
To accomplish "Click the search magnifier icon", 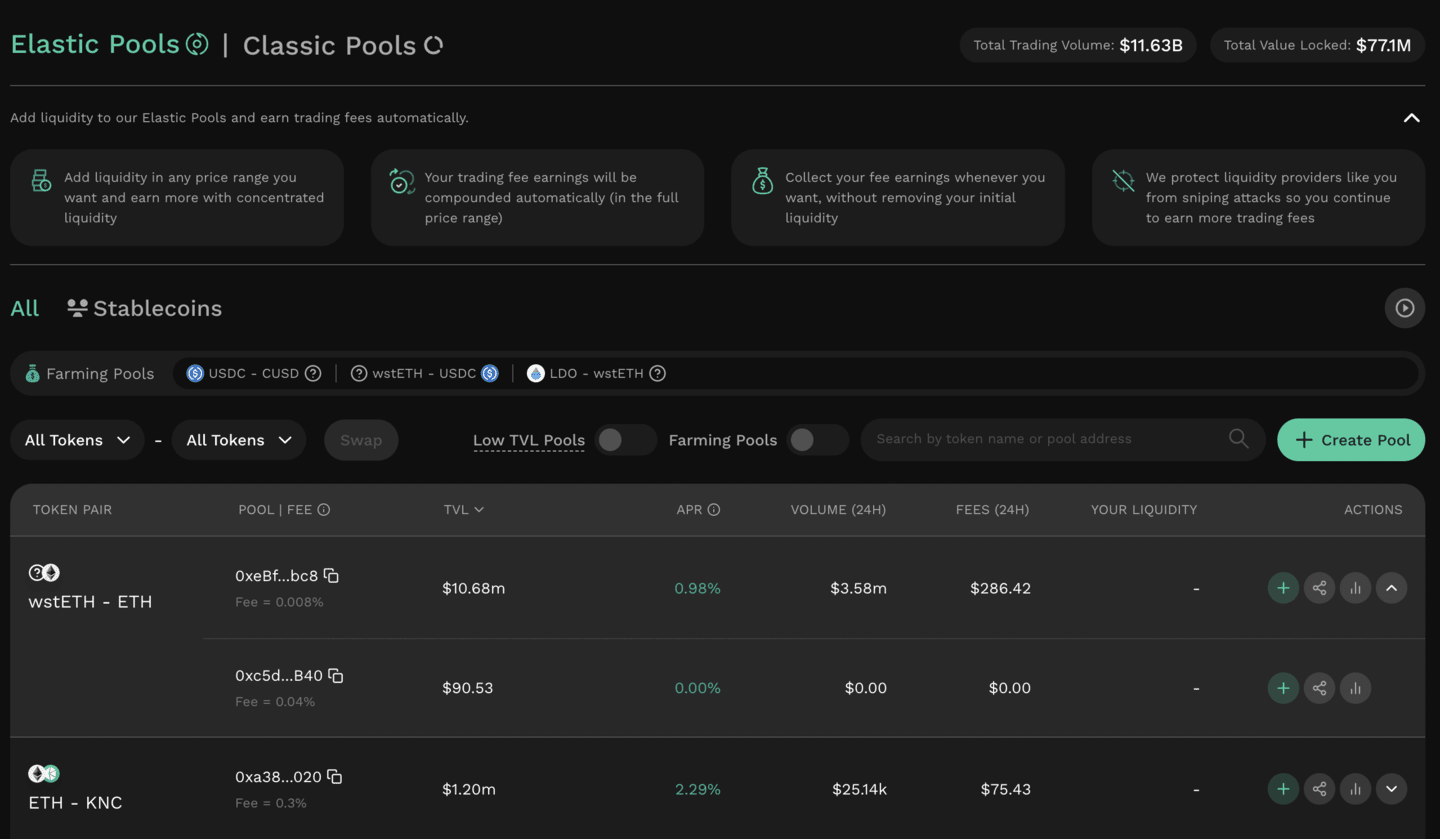I will pyautogui.click(x=1238, y=439).
